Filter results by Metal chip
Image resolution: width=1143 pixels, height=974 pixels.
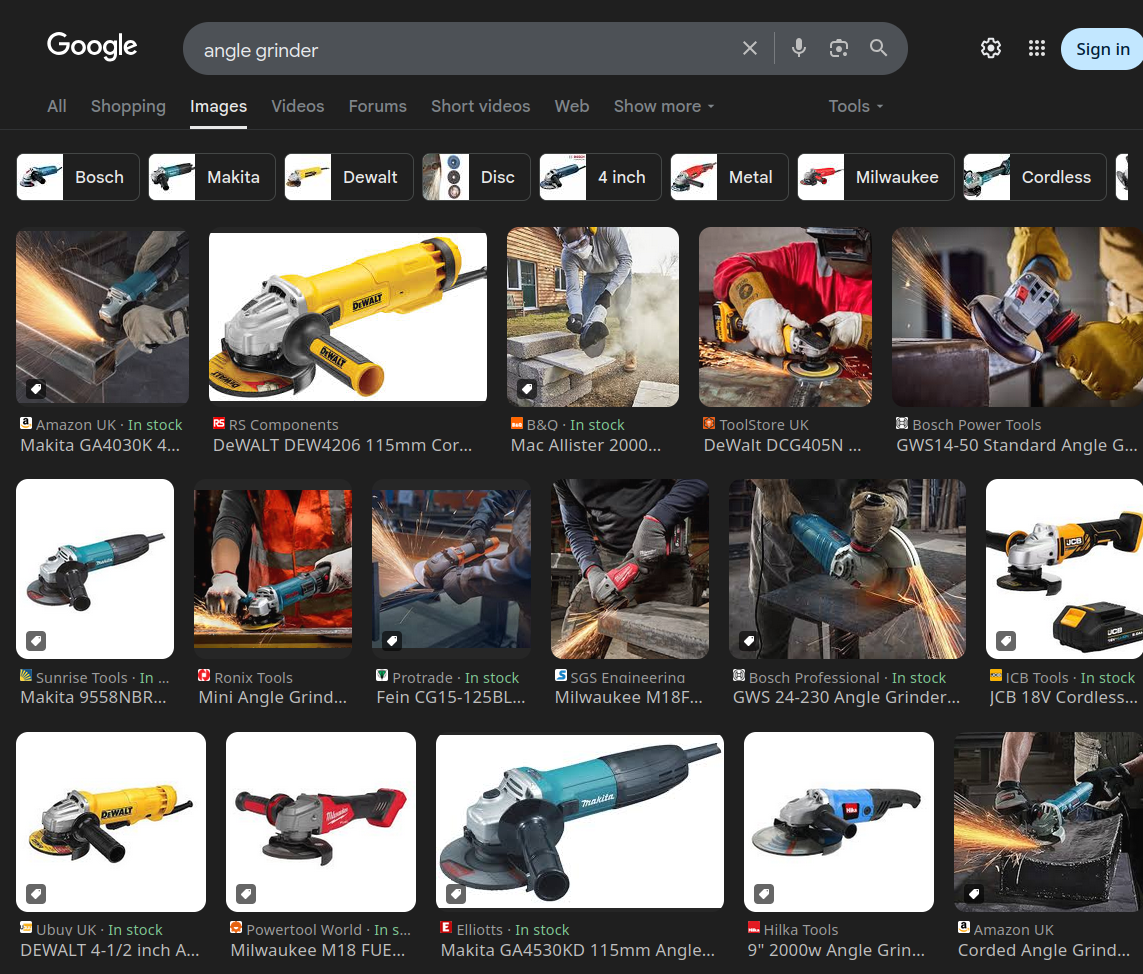click(x=730, y=177)
